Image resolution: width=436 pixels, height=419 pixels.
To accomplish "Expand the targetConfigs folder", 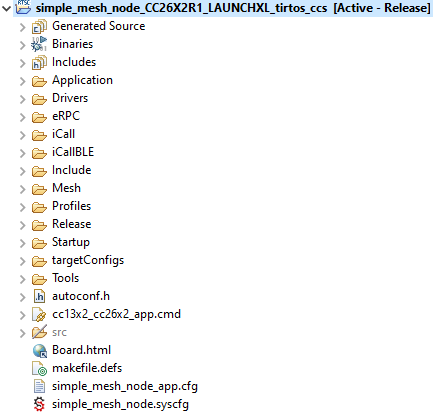I will point(22,261).
